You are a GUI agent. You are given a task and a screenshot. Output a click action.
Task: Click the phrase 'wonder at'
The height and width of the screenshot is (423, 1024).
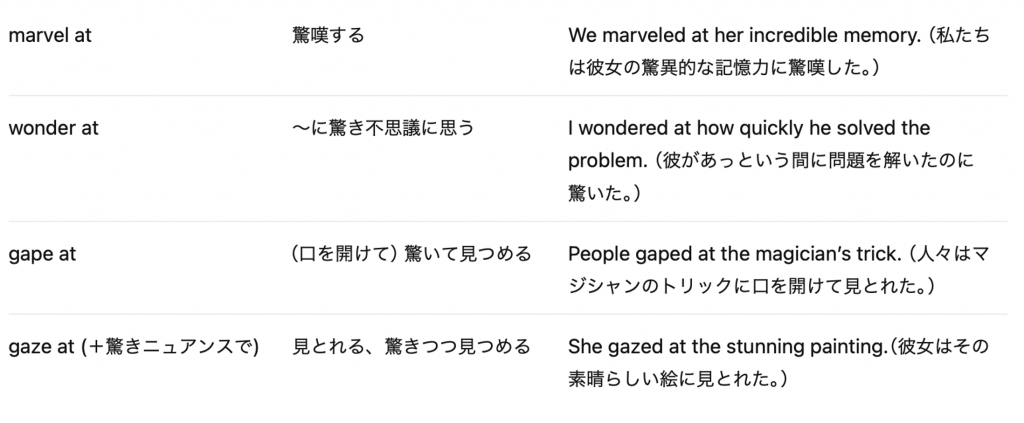[54, 128]
